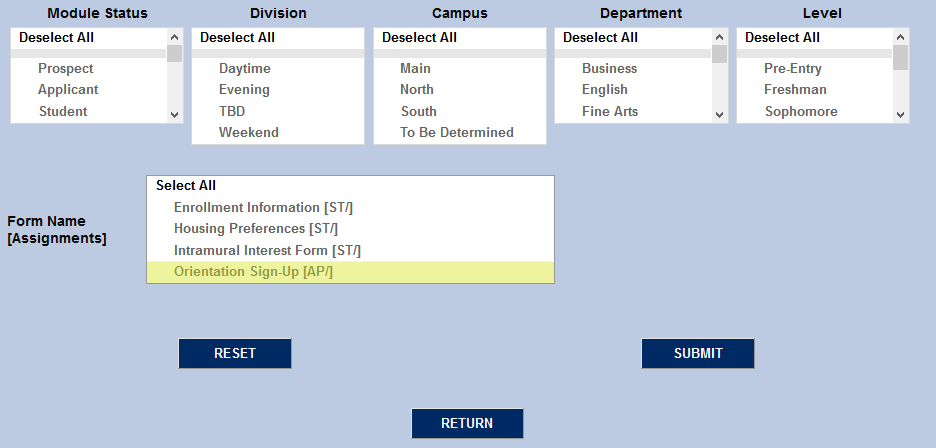This screenshot has height=448, width=936.
Task: Pick Fine Arts in Department list
Action: click(x=610, y=112)
